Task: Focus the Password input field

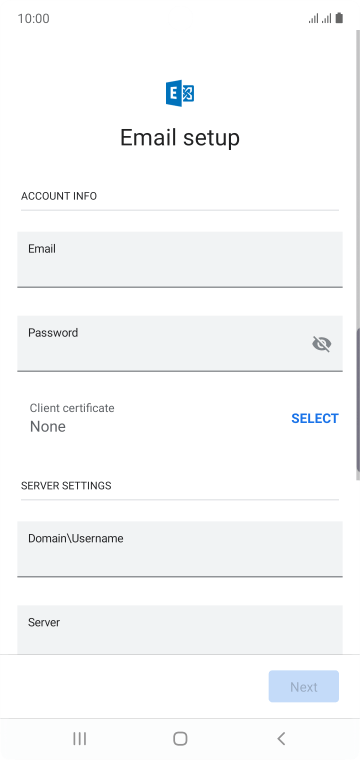Action: pos(180,344)
